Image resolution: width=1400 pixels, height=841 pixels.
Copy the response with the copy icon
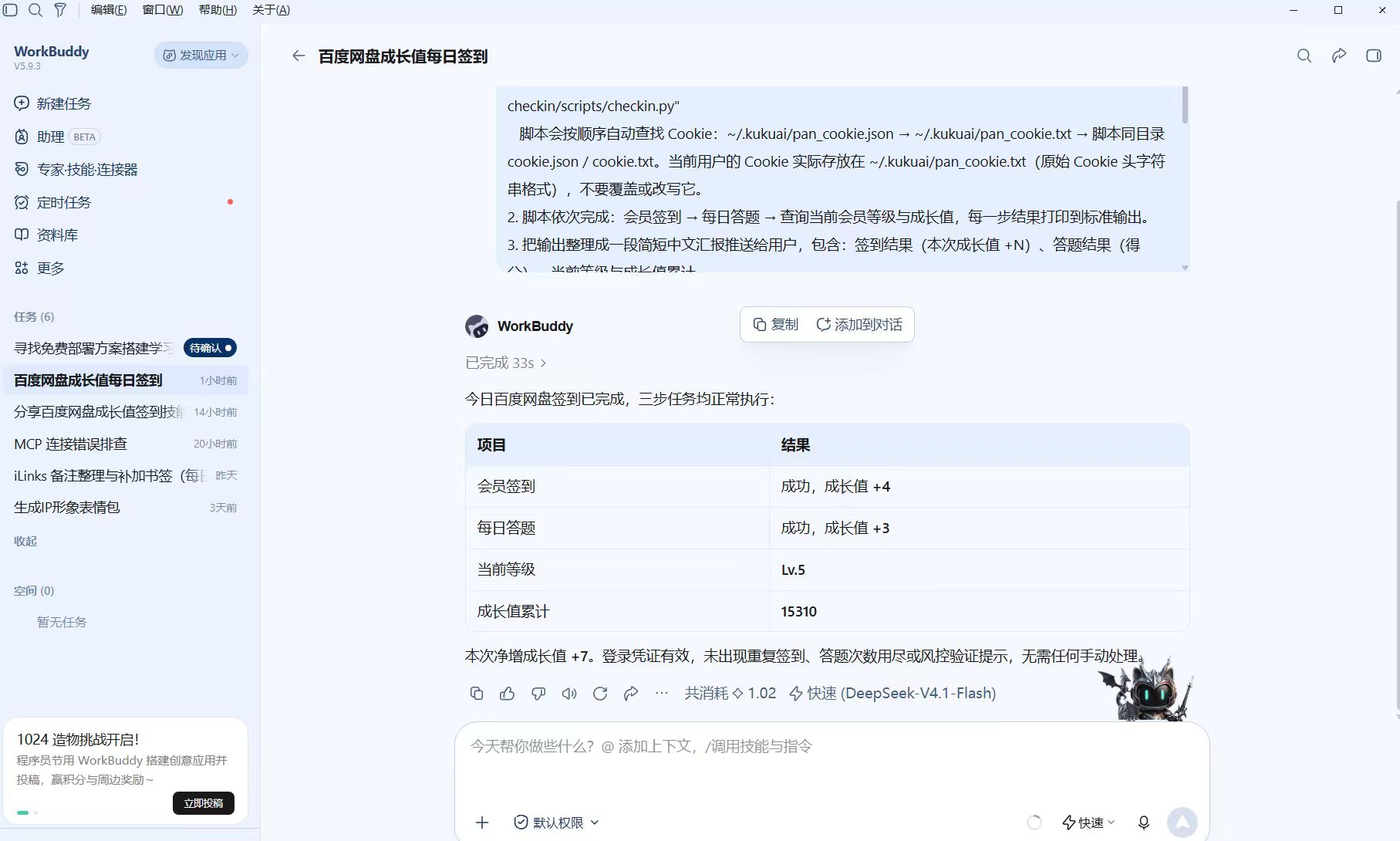[x=477, y=693]
